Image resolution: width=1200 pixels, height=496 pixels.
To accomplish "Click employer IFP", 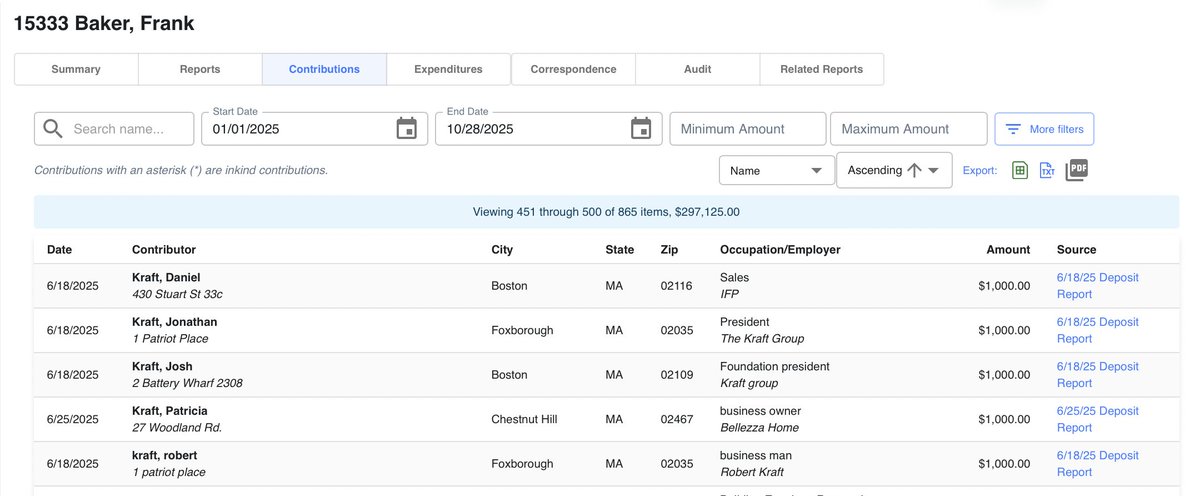I will (x=730, y=294).
